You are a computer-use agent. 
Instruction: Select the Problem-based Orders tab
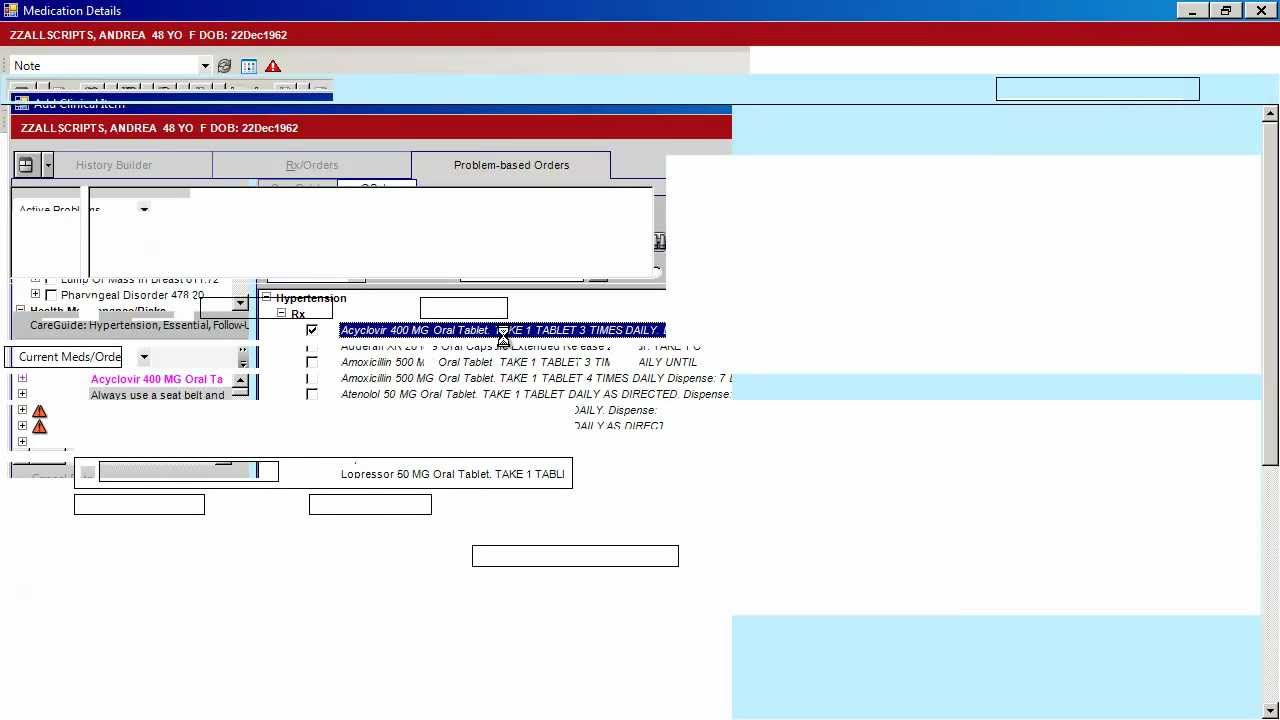click(511, 165)
